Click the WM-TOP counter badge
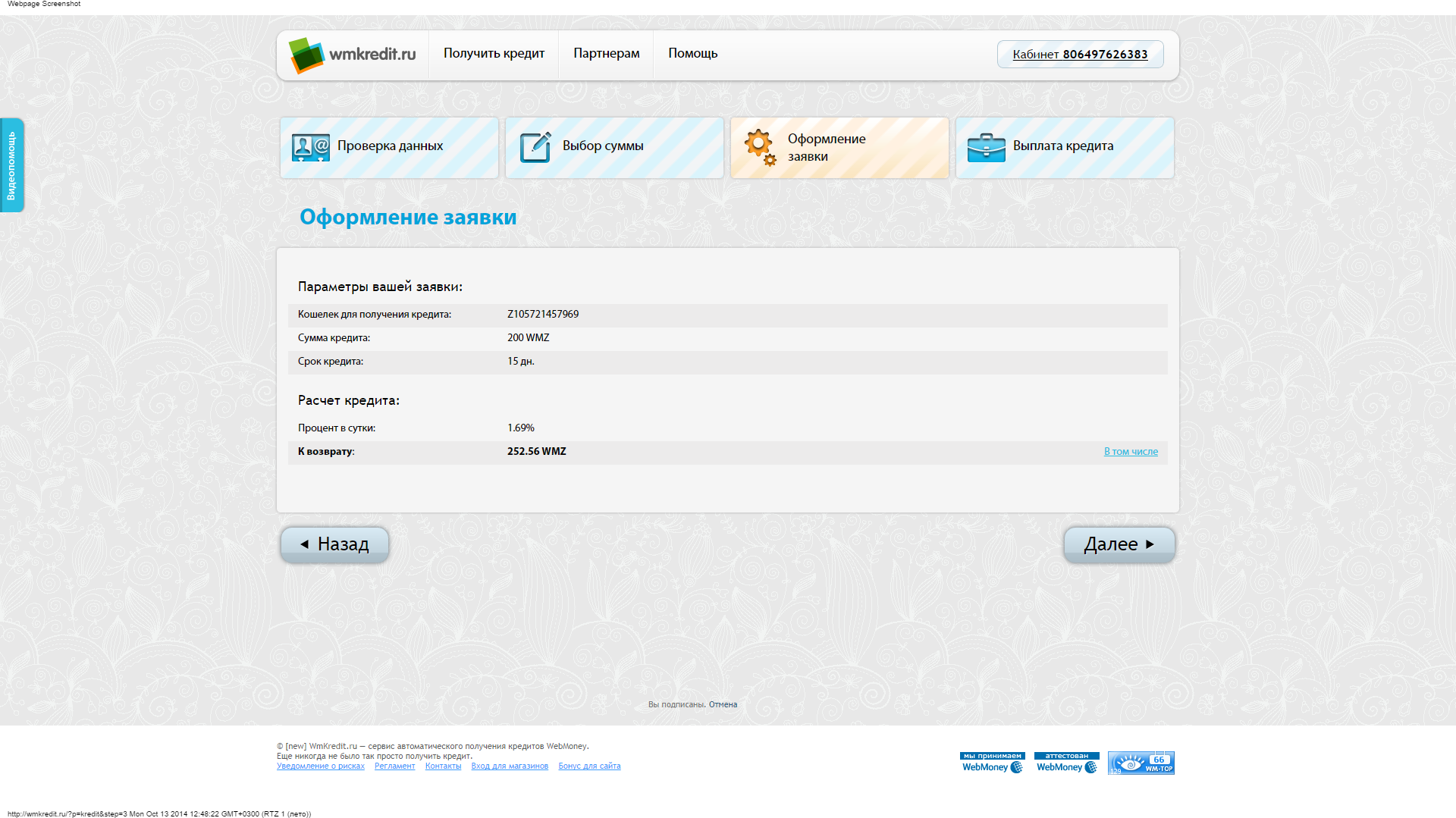 pyautogui.click(x=1141, y=763)
